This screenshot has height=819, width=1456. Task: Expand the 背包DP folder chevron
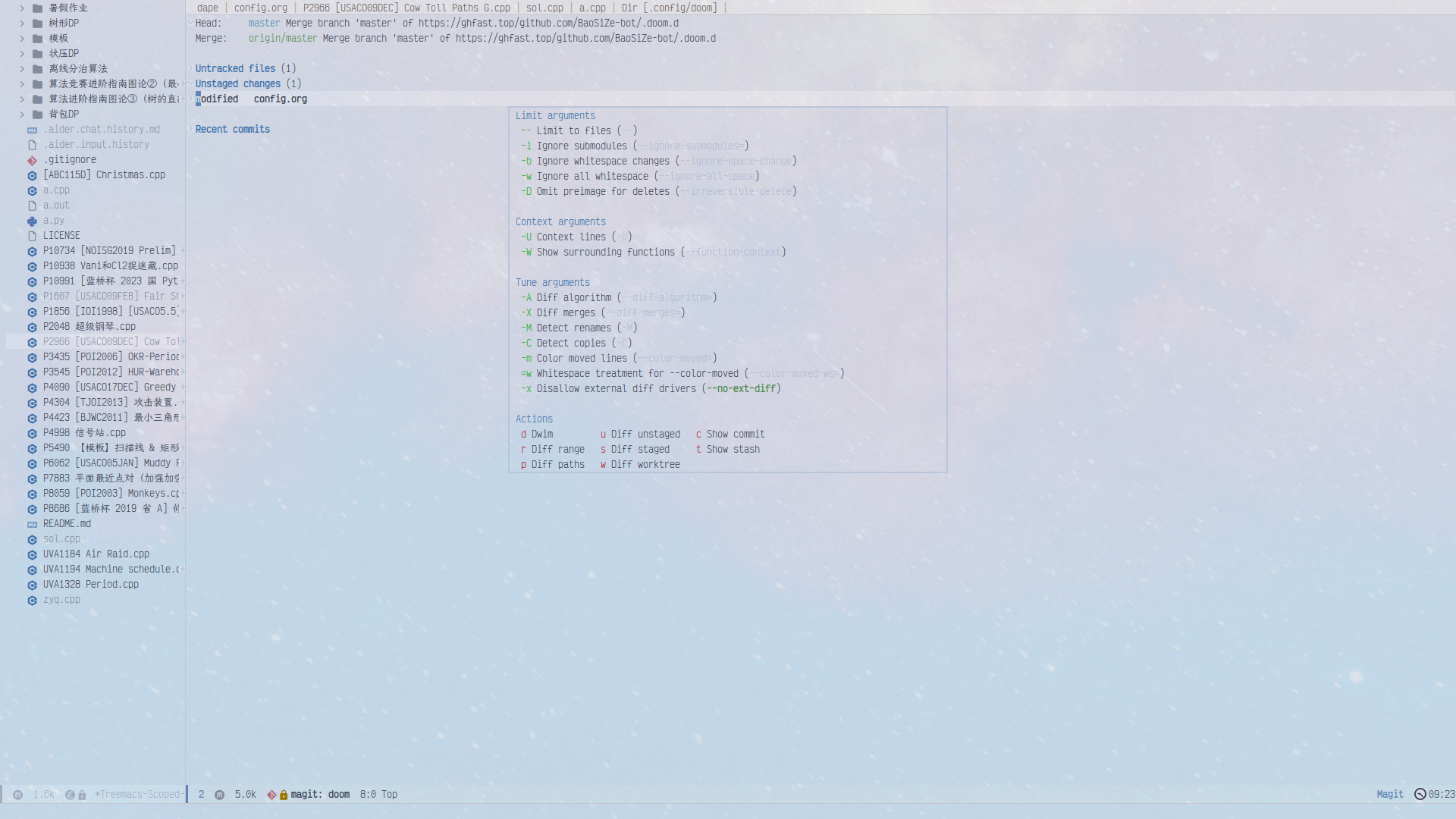[22, 115]
